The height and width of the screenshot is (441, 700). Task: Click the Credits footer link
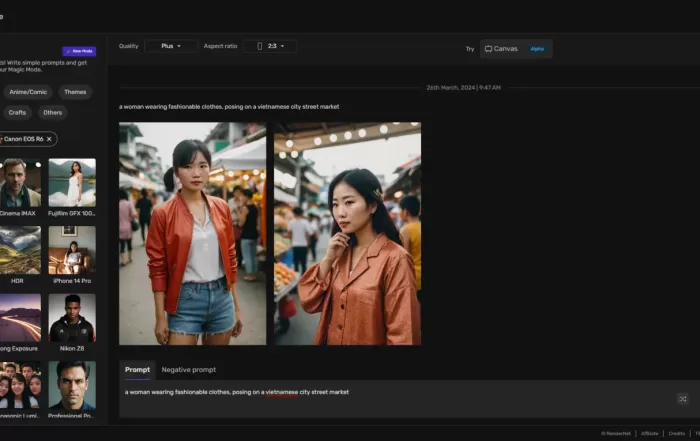[677, 433]
